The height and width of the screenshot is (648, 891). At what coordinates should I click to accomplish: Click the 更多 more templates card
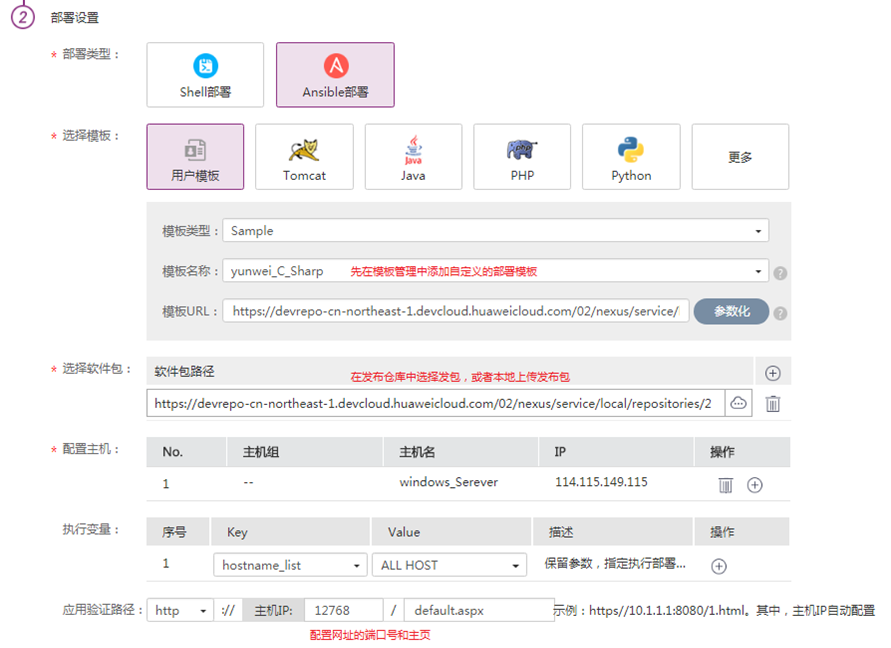coord(740,156)
